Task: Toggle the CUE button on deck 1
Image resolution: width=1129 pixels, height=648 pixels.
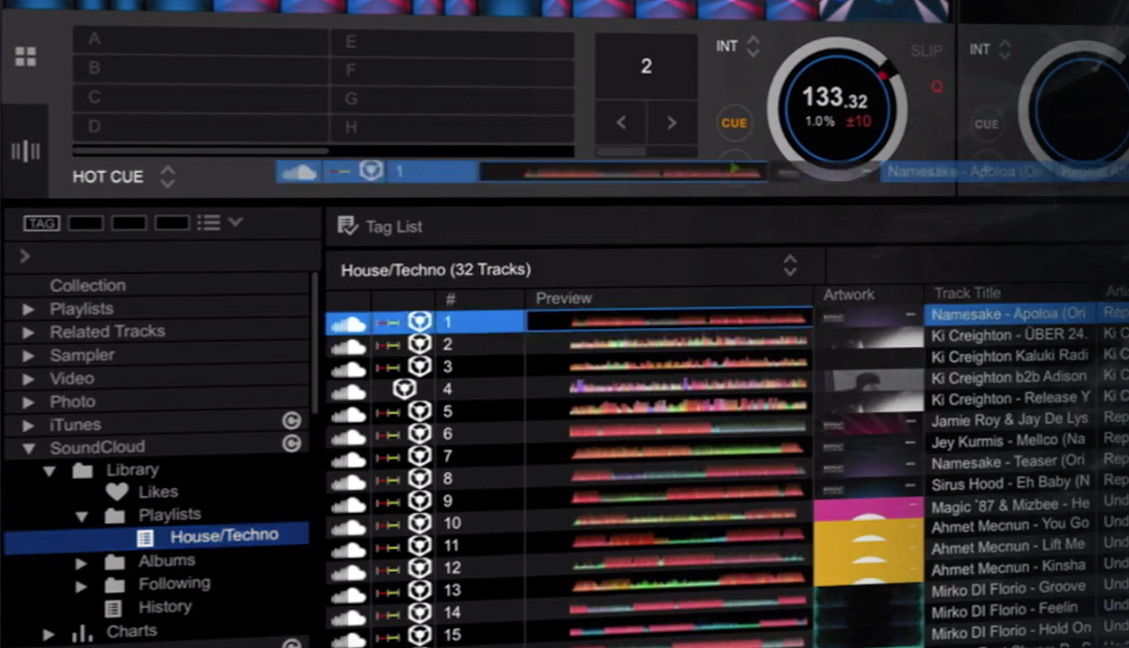Action: coord(734,123)
